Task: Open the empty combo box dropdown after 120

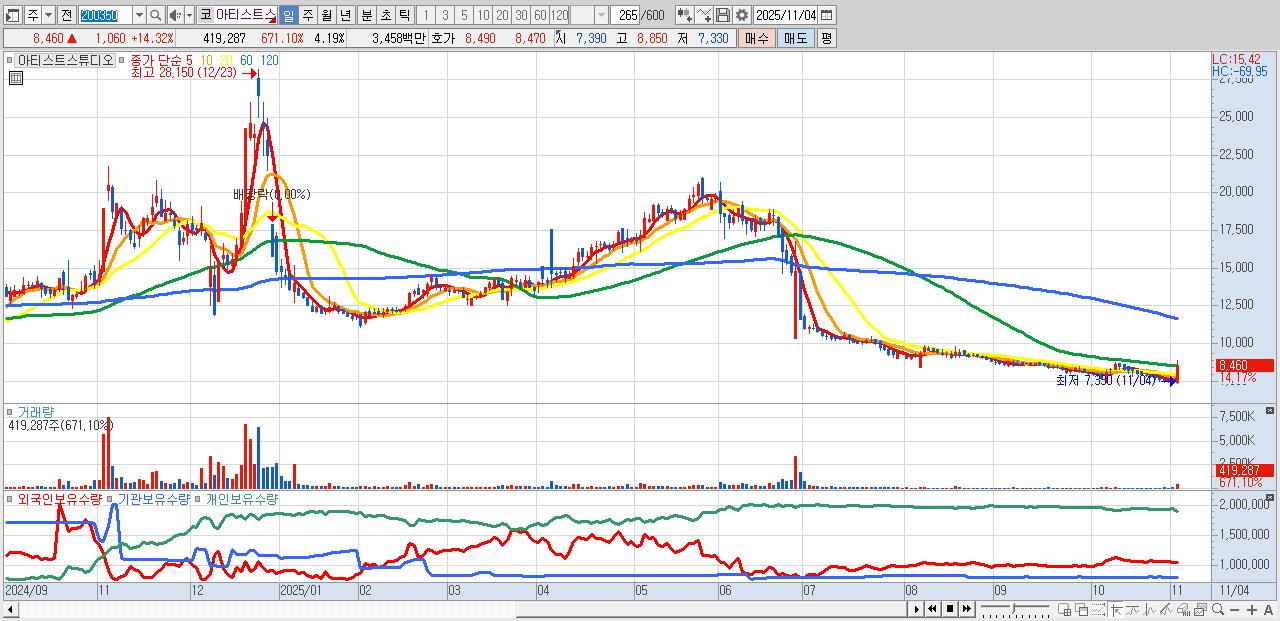Action: point(601,15)
